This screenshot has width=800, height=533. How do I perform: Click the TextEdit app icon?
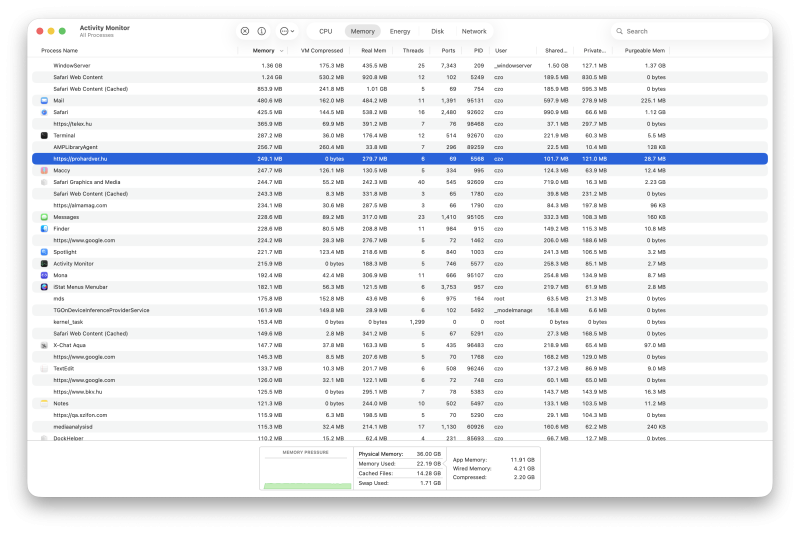[44, 368]
